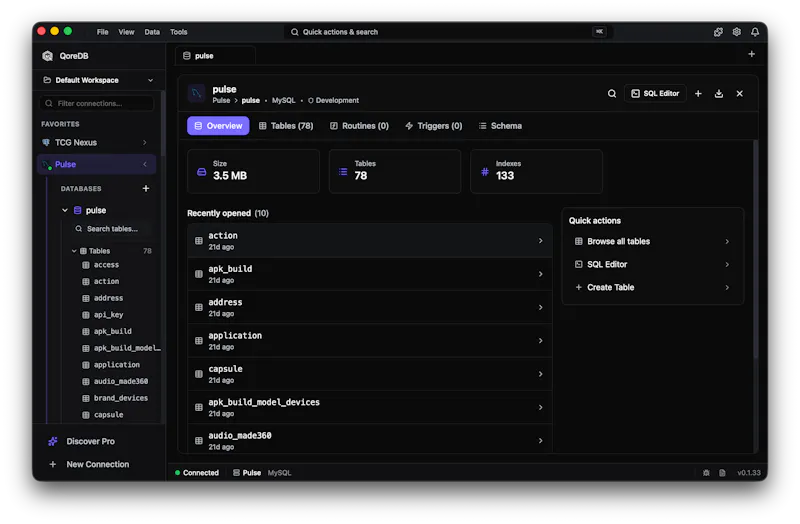
Task: Open the audio_made360 table in sidebar
Action: (120, 382)
